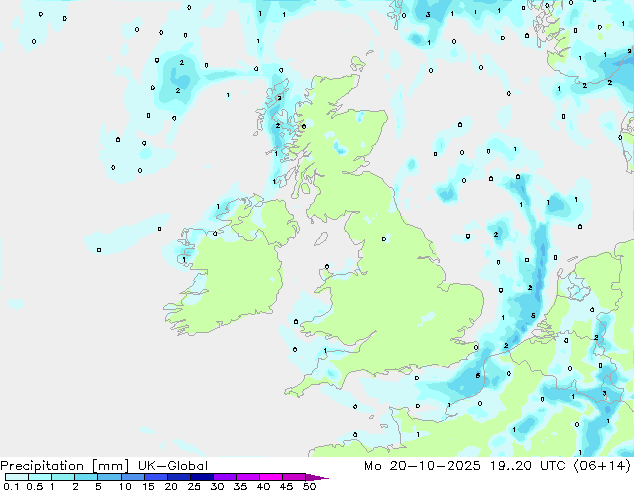Click the legend label '40'

(263, 486)
